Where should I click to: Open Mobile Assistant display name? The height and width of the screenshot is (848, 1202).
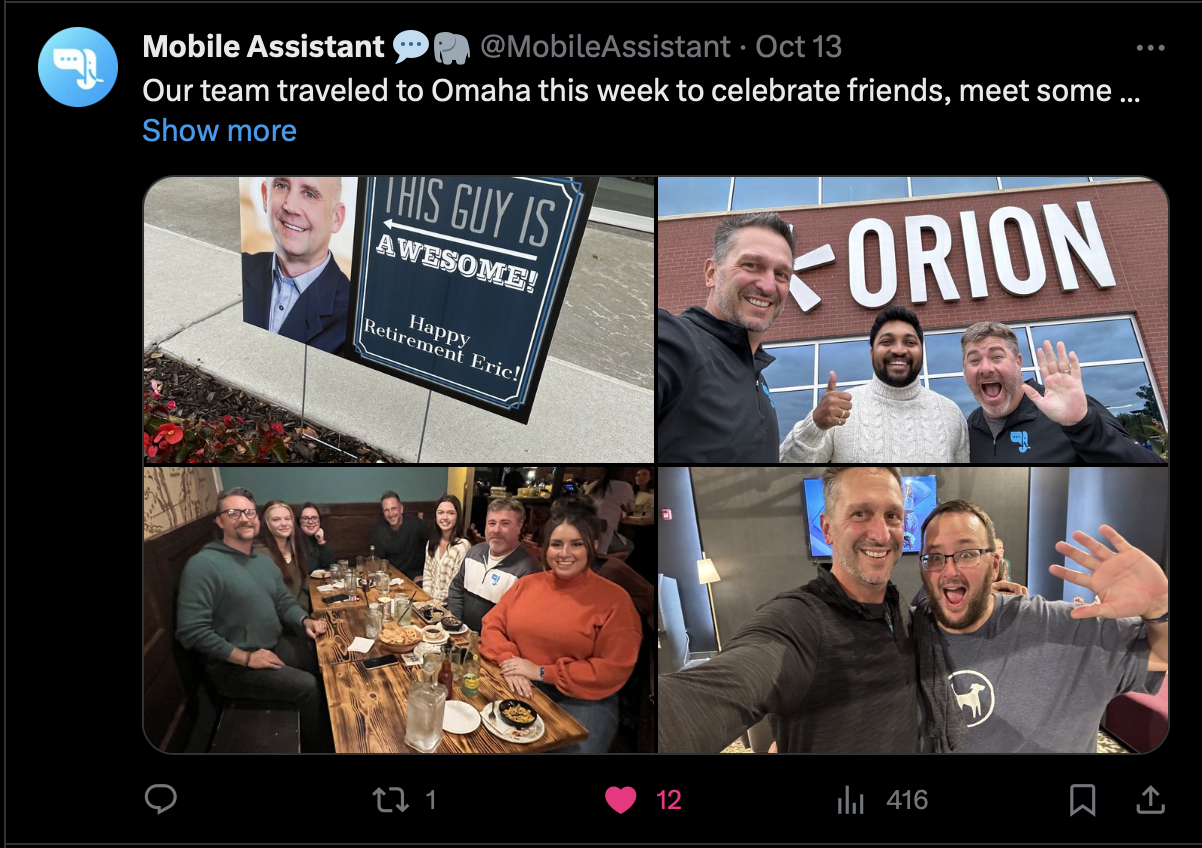(263, 46)
